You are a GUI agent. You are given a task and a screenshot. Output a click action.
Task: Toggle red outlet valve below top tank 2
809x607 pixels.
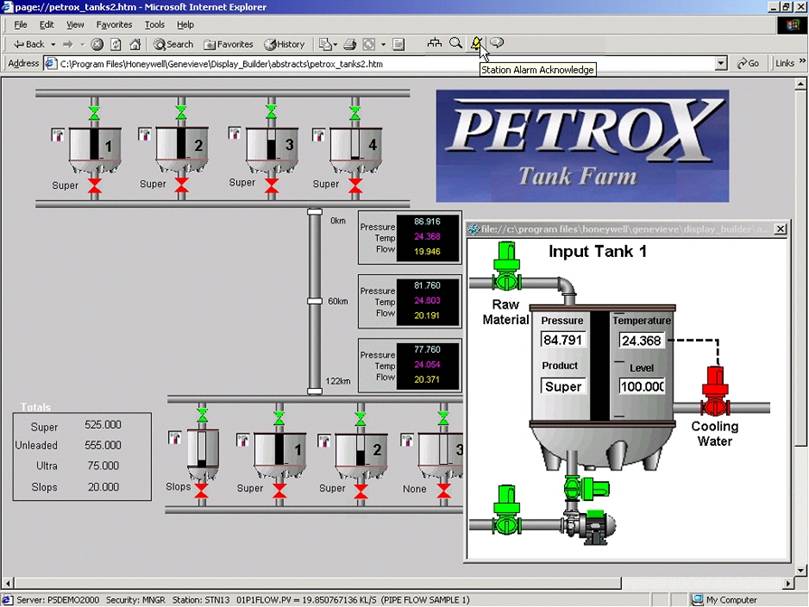181,185
